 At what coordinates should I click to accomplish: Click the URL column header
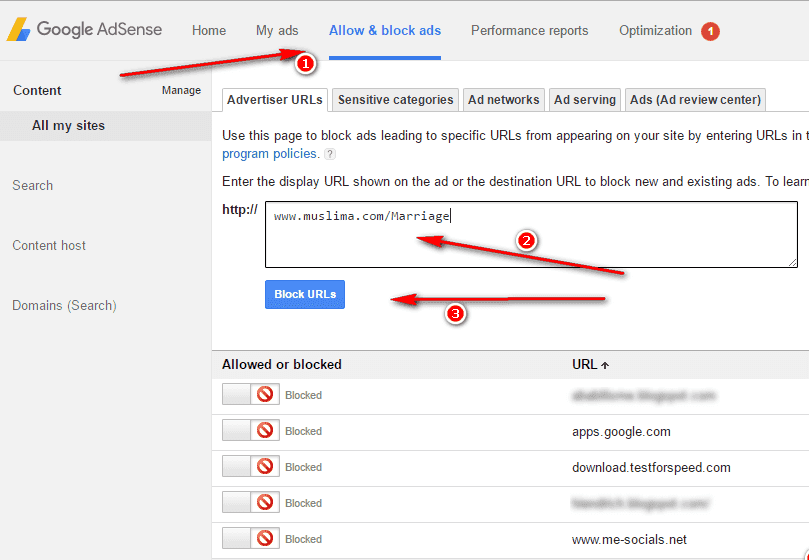pyautogui.click(x=590, y=364)
